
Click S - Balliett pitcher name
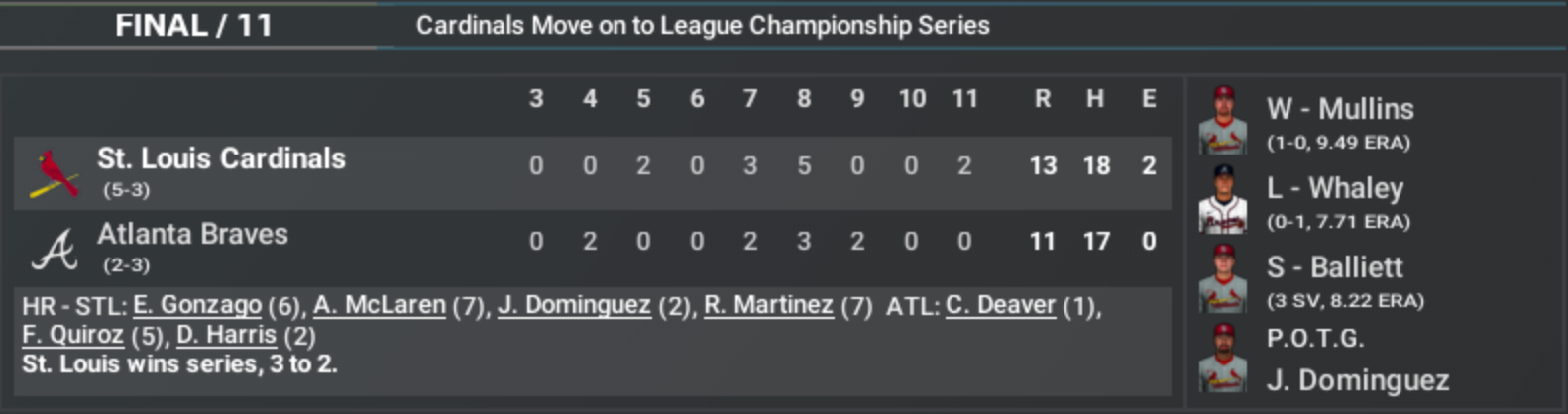click(1335, 267)
